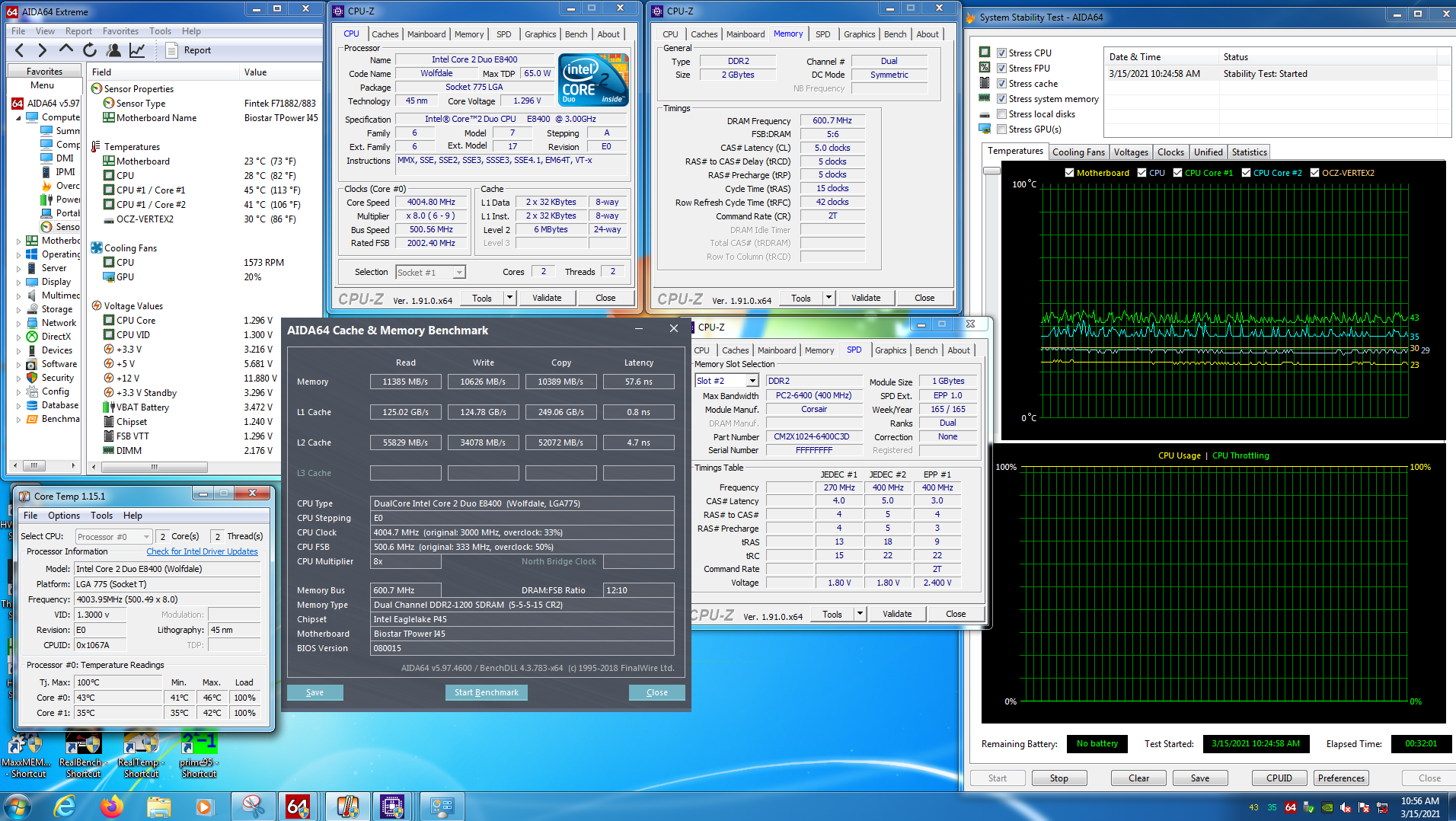Open the Caches tab in CPU-Z CPU window

(385, 34)
